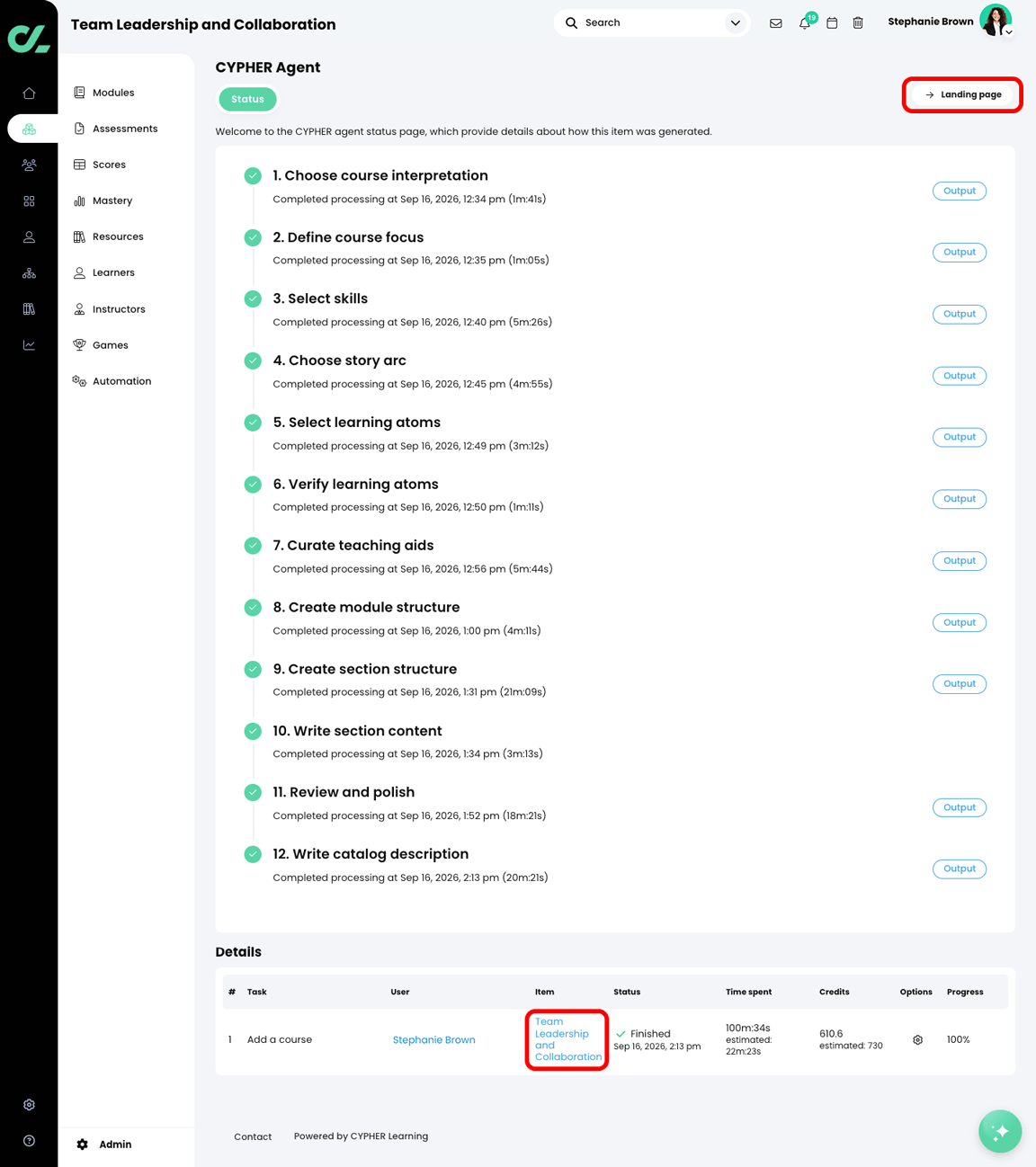This screenshot has height=1167, width=1036.
Task: Click the settings gear in left rail
Action: [x=29, y=1105]
